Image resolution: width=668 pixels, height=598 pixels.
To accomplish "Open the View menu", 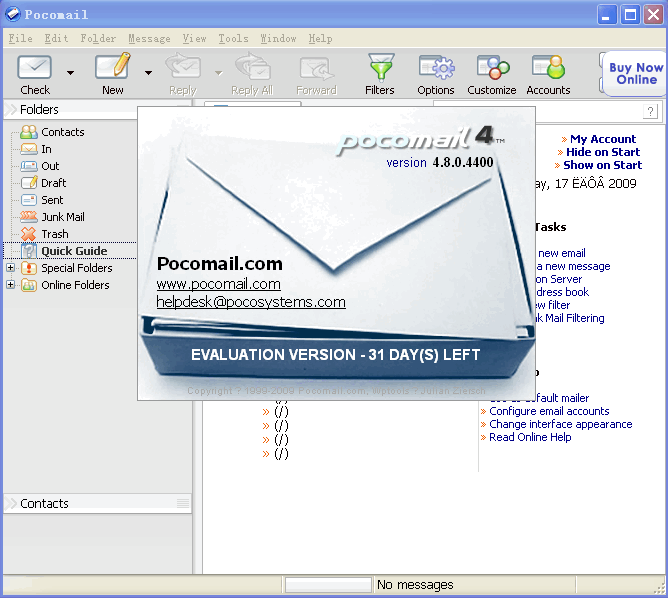I will [x=194, y=38].
